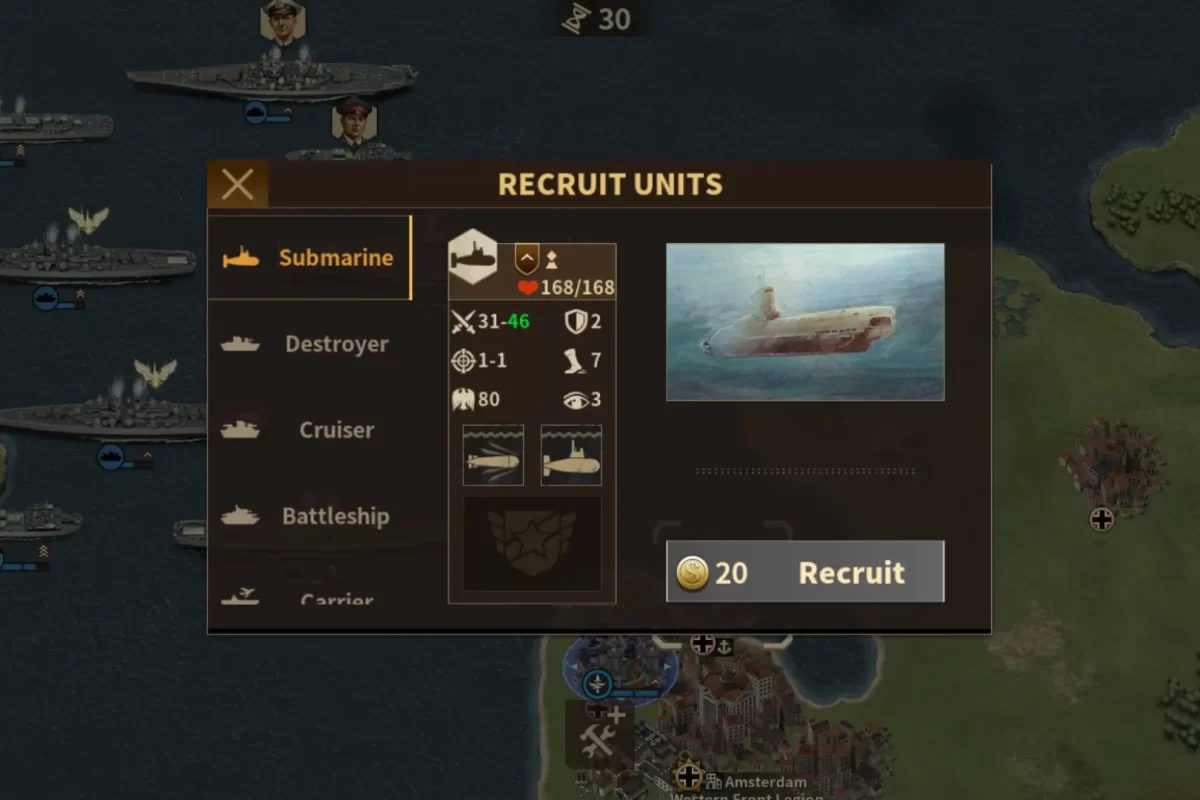Image resolution: width=1200 pixels, height=800 pixels.
Task: Open the submarine dive skill icon
Action: pos(571,455)
